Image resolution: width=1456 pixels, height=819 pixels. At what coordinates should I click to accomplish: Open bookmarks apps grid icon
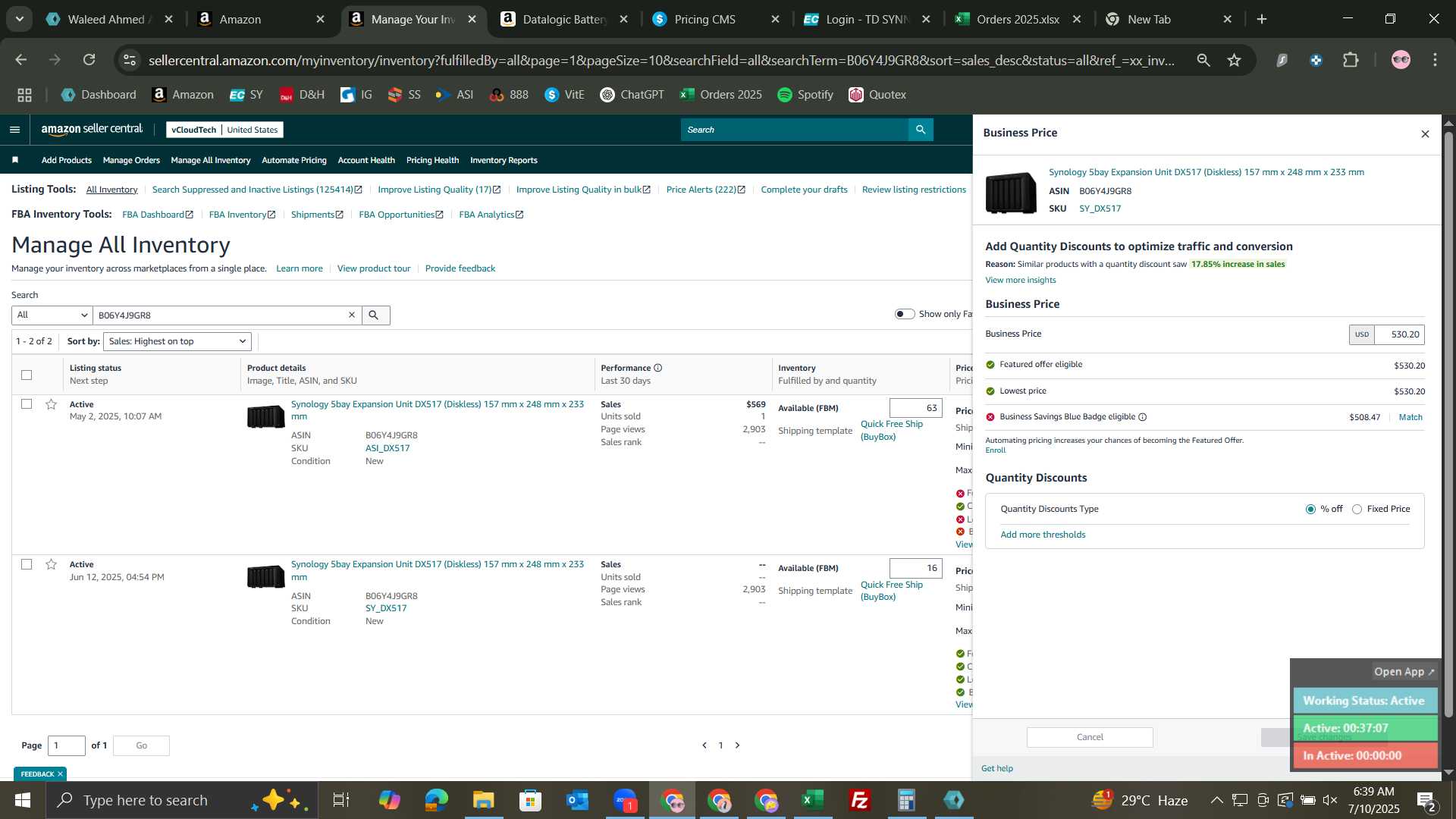click(24, 95)
